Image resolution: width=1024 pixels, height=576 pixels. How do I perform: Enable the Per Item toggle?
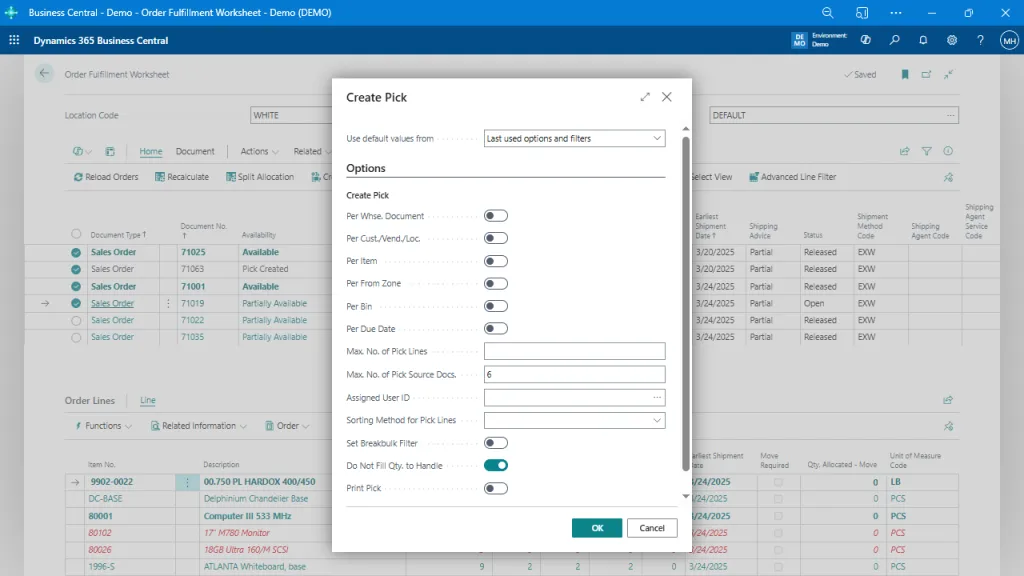coord(497,260)
